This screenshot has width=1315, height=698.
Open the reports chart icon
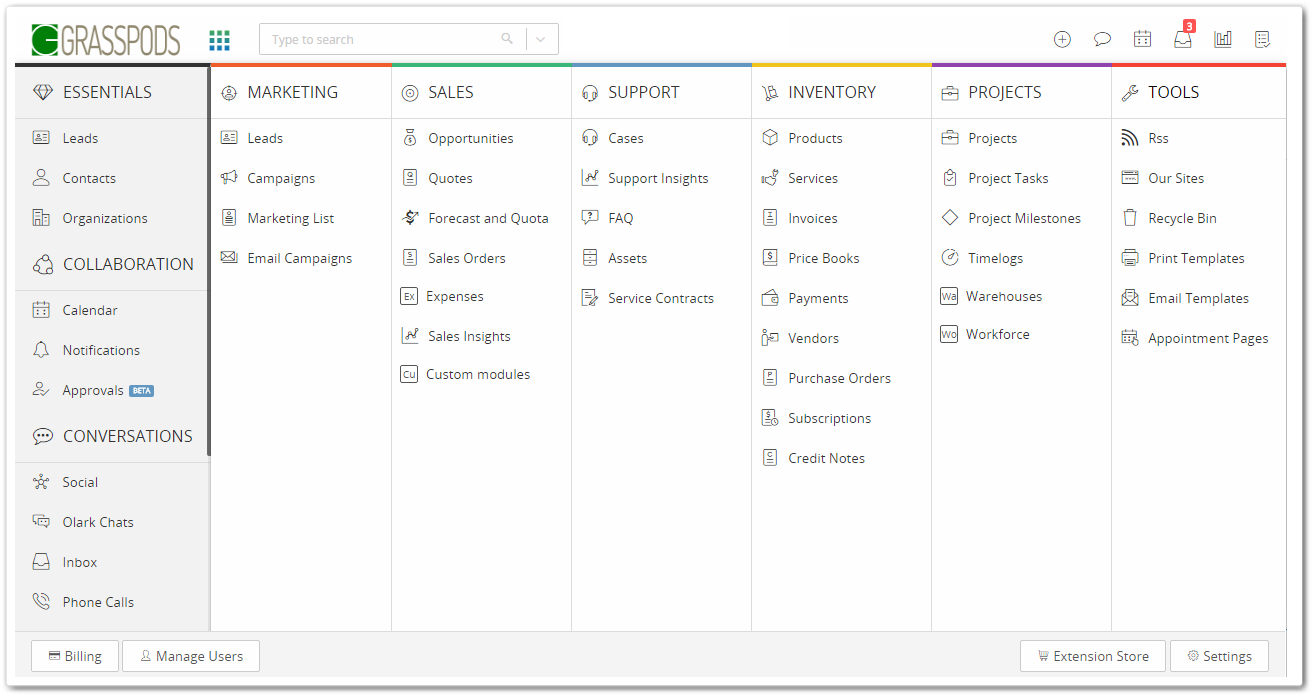(x=1223, y=40)
